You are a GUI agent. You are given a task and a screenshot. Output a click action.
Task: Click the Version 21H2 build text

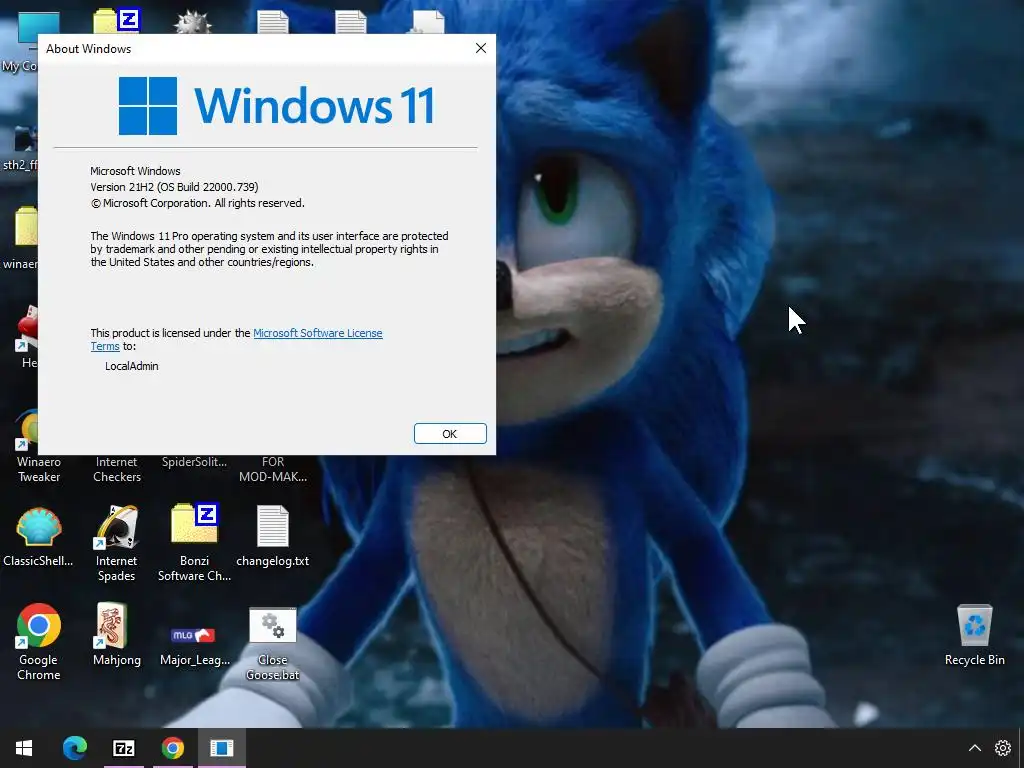click(x=174, y=187)
